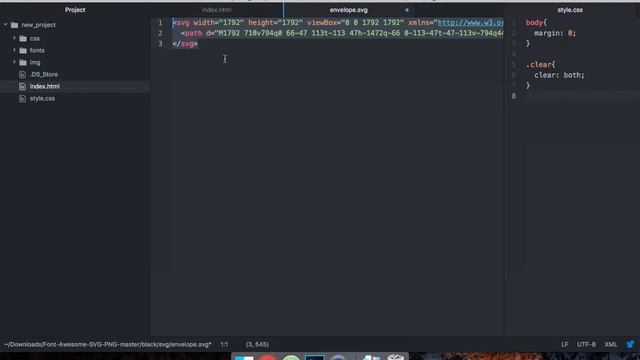Screen dimensions: 640x360
Task: Click the 'clear: both;' declaration
Action: [559, 75]
